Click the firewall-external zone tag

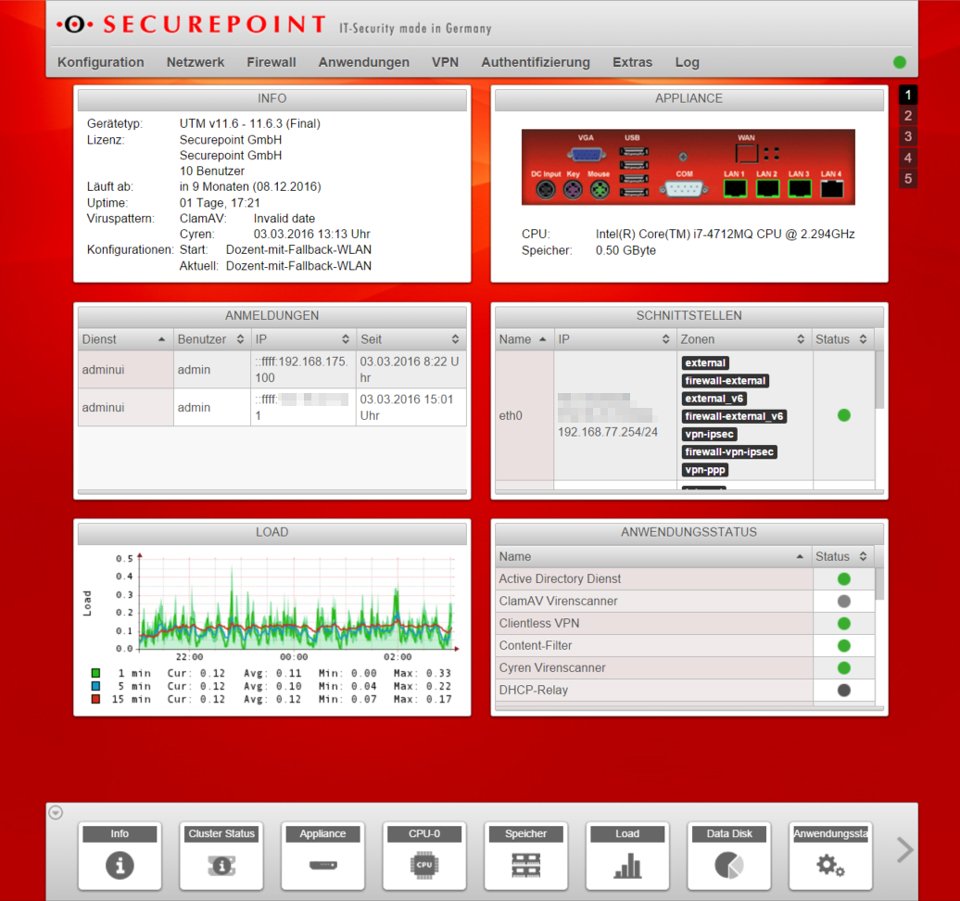tap(725, 381)
